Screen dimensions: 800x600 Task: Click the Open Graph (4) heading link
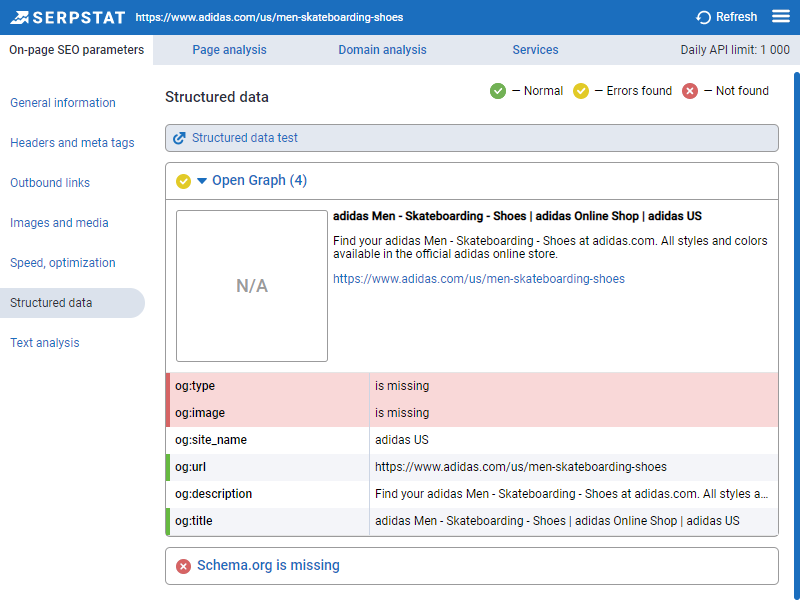(x=260, y=181)
